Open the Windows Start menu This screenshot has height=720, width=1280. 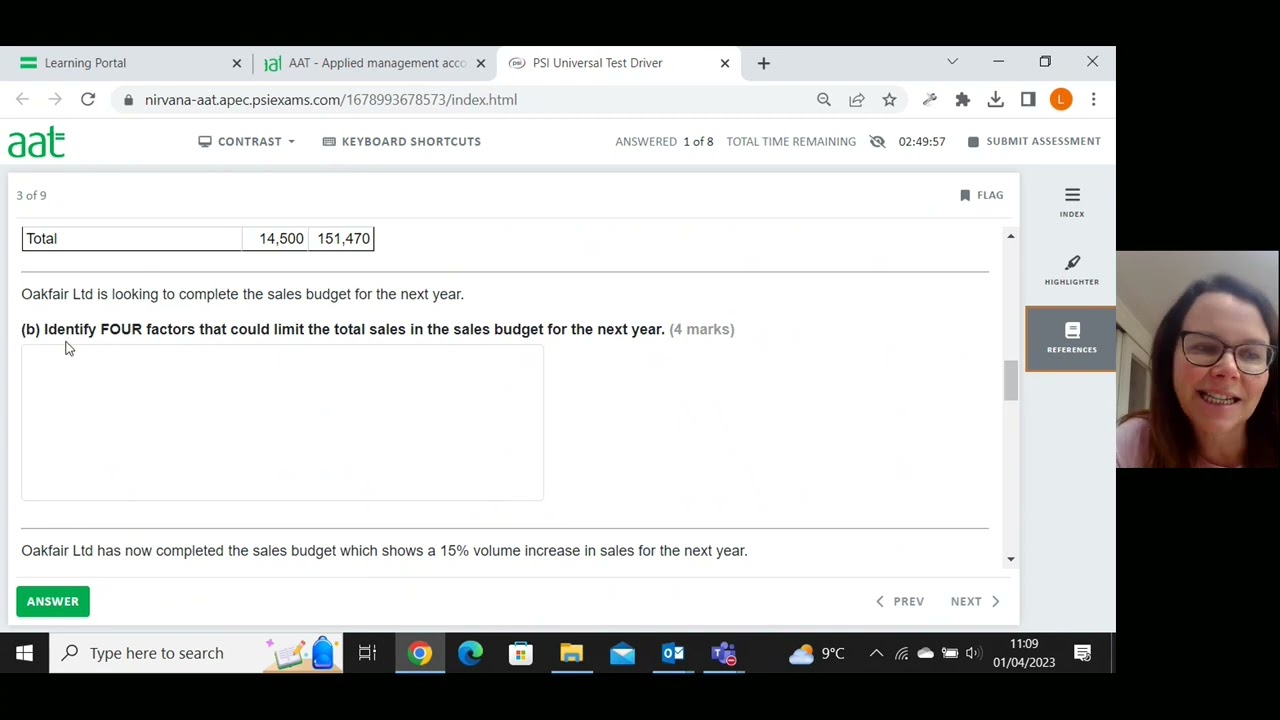click(24, 653)
